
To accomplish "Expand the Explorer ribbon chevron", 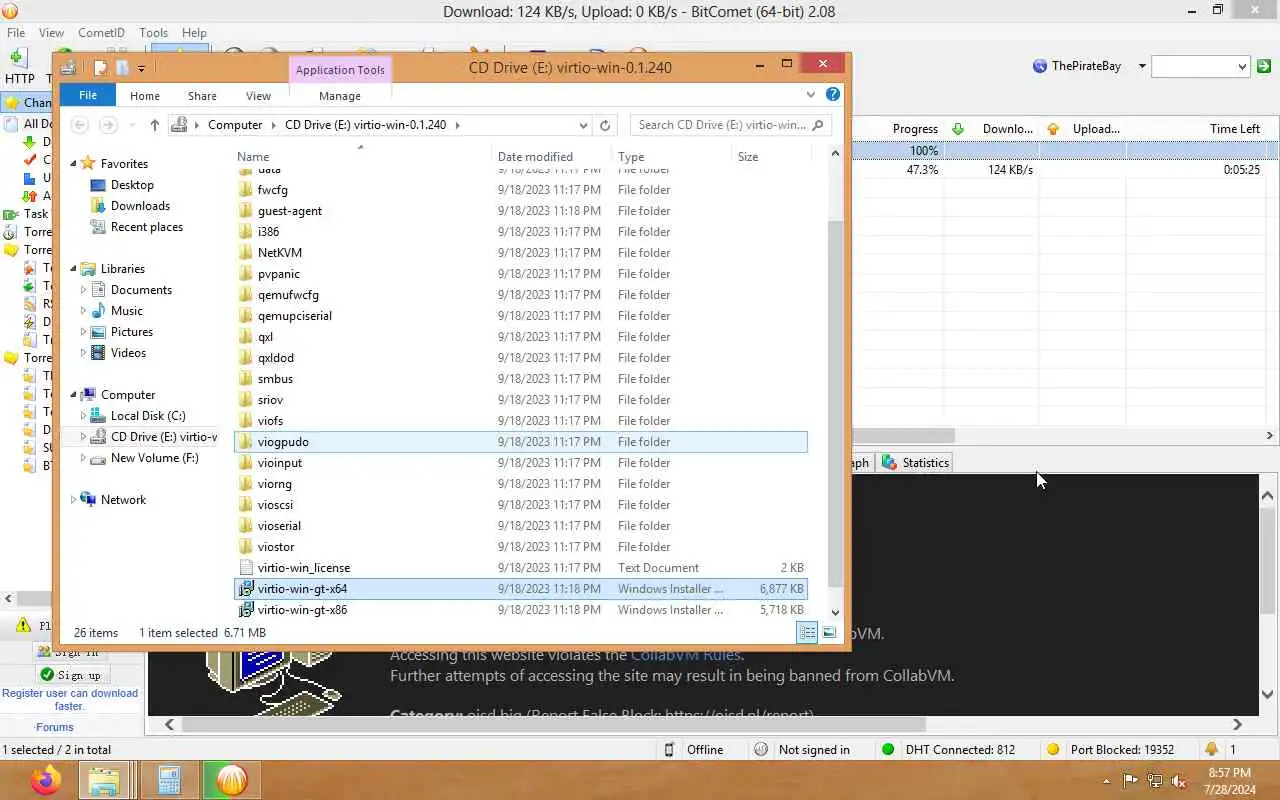I will point(811,95).
